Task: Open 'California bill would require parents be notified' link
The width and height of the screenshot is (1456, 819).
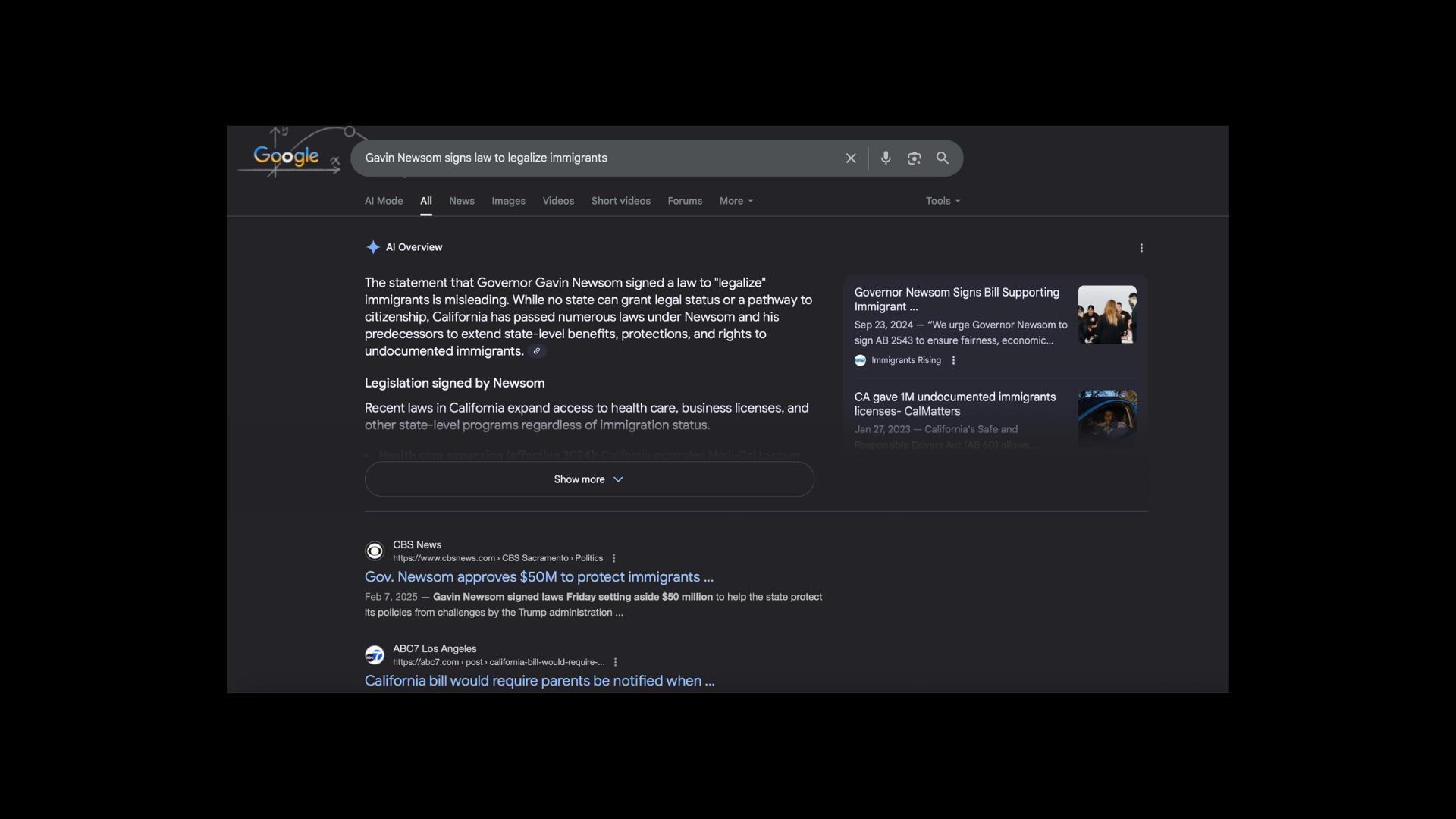Action: pyautogui.click(x=539, y=681)
